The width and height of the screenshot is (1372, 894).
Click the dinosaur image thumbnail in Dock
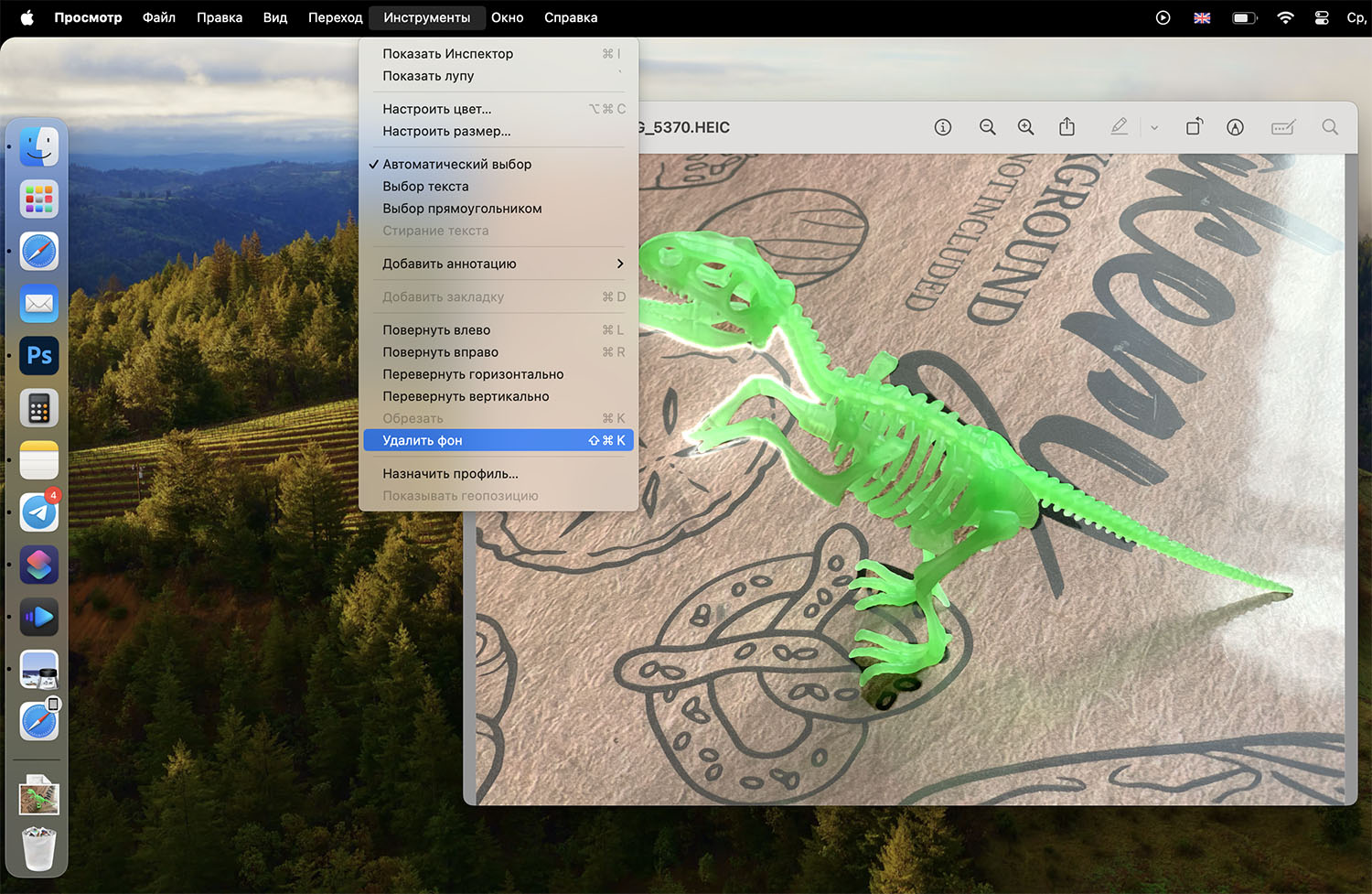click(x=39, y=795)
